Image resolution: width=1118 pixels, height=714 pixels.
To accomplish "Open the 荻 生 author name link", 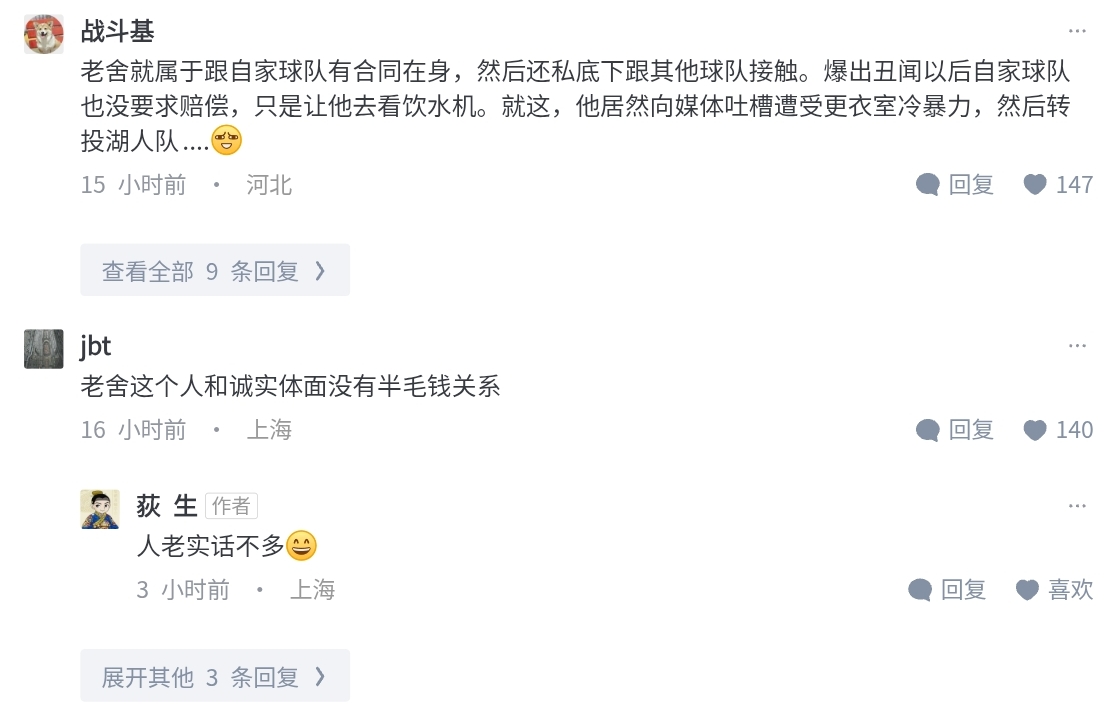I will click(x=167, y=506).
